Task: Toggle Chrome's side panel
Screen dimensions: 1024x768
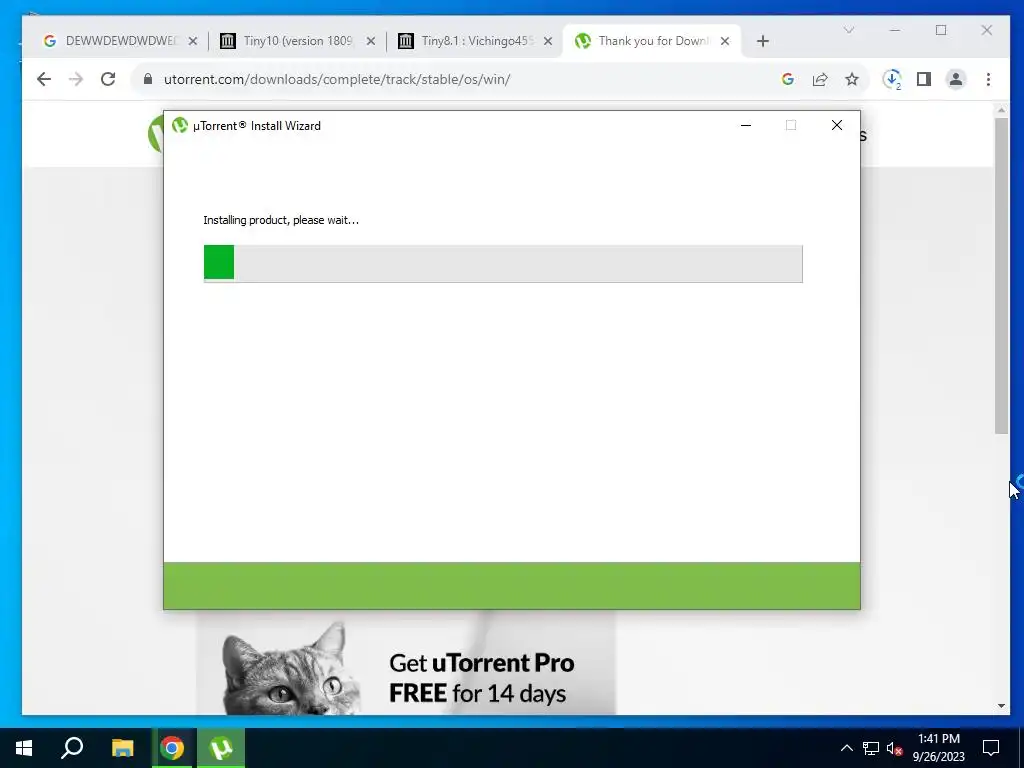Action: (923, 79)
